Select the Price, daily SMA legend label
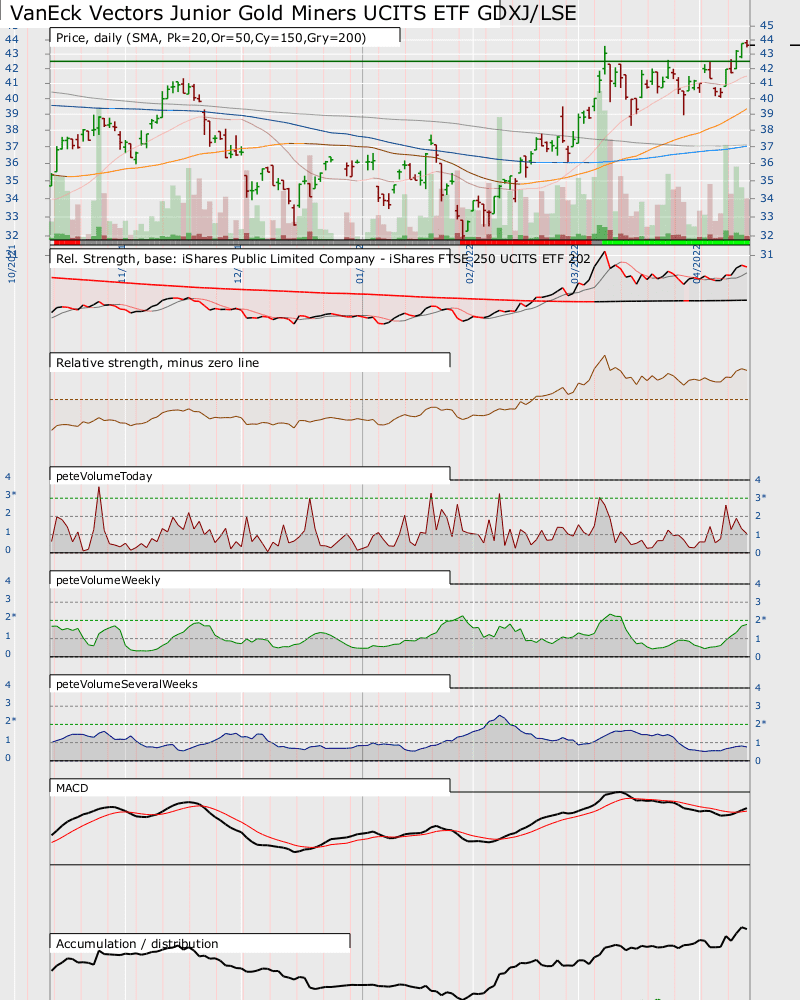800x1000 pixels. point(211,38)
